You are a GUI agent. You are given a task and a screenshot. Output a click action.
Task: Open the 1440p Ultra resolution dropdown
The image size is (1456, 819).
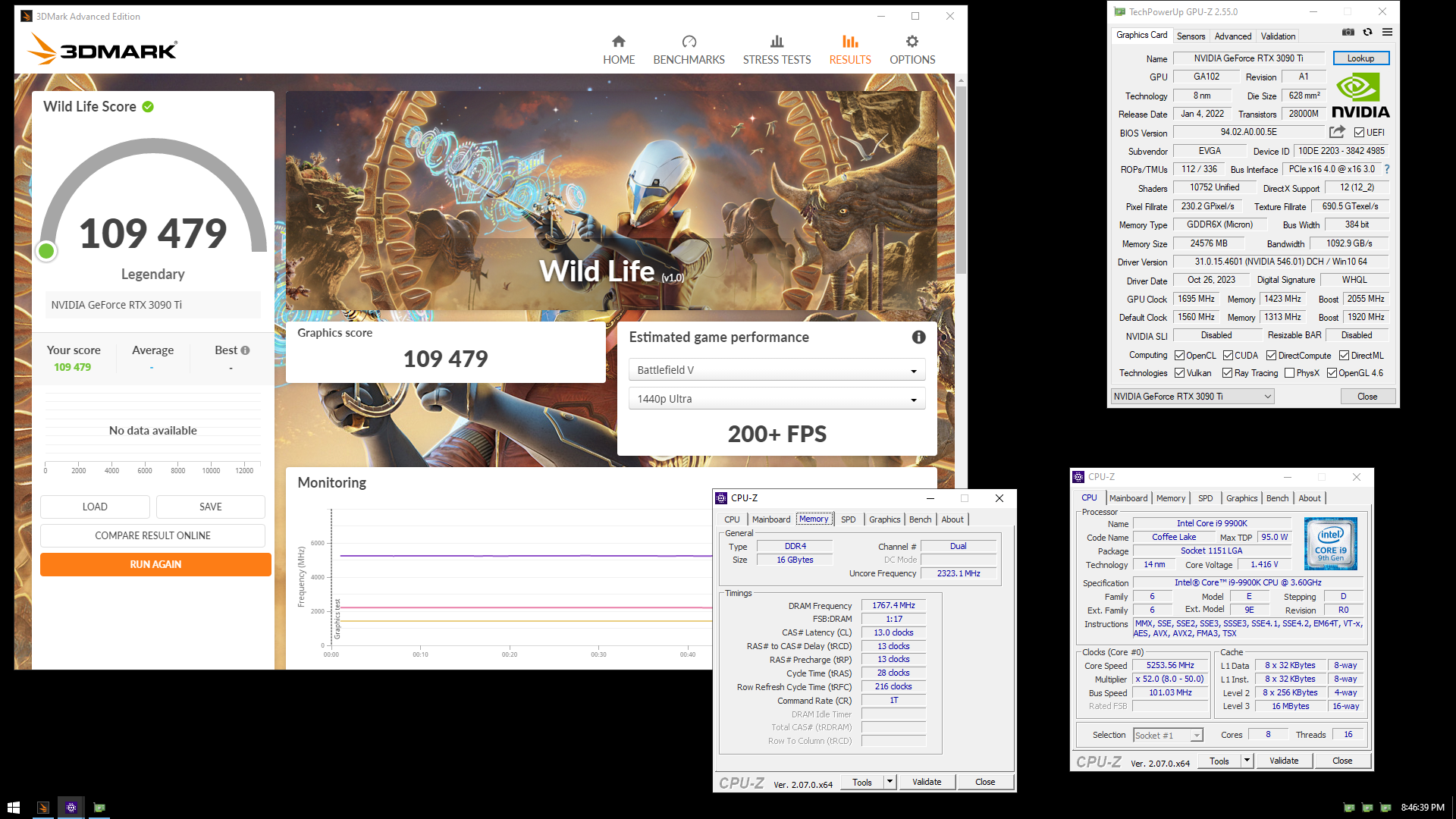pyautogui.click(x=777, y=399)
